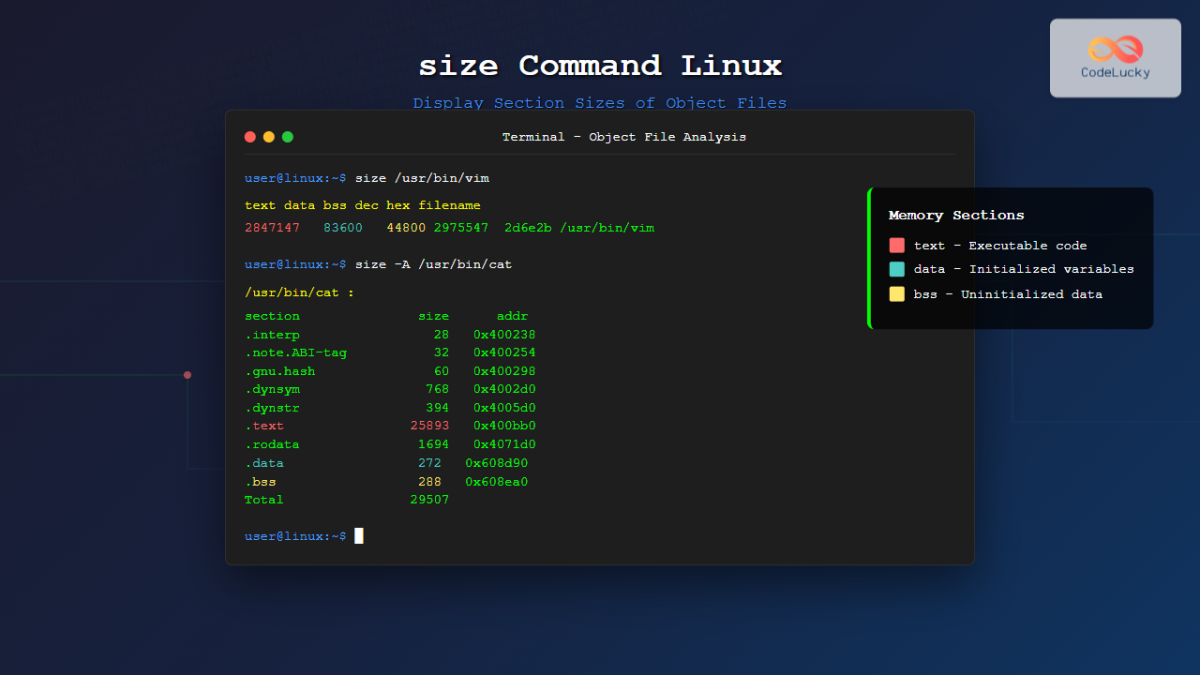The image size is (1200, 675).
Task: Click the red dot on the background circuit line
Action: click(x=187, y=375)
